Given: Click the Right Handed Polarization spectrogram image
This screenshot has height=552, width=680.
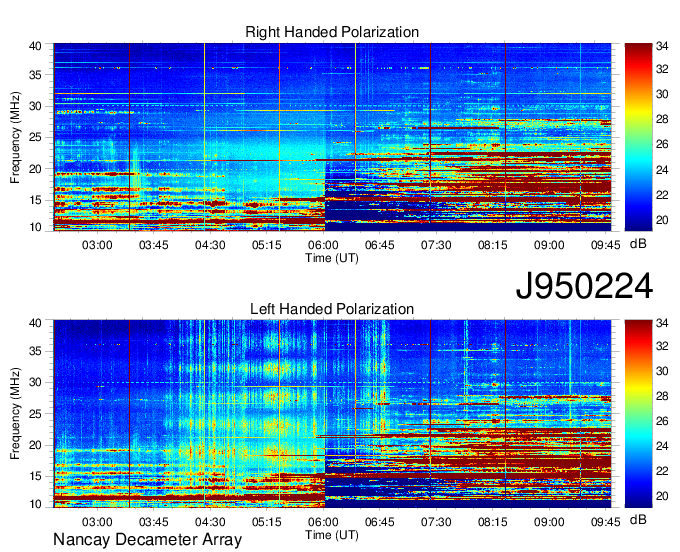Looking at the screenshot, I should tap(332, 137).
